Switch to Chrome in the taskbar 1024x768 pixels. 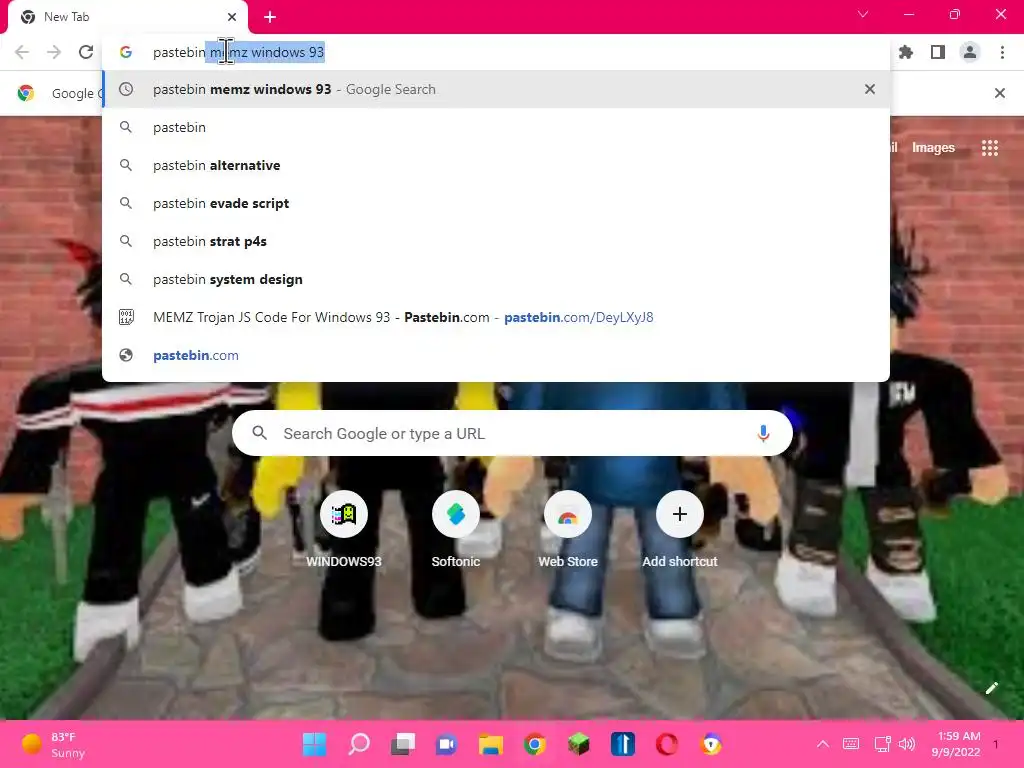pos(534,744)
